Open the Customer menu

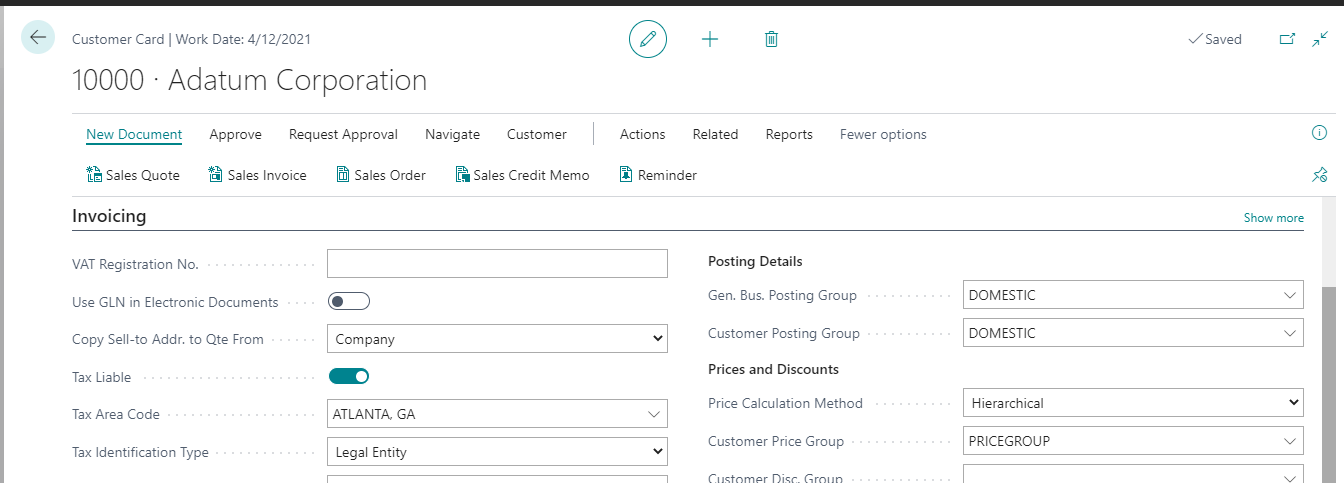click(x=537, y=134)
